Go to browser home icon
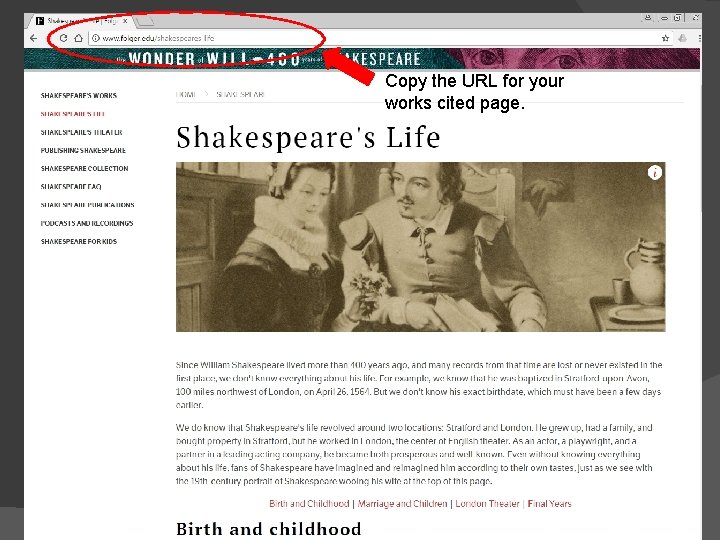The width and height of the screenshot is (720, 540). (79, 38)
